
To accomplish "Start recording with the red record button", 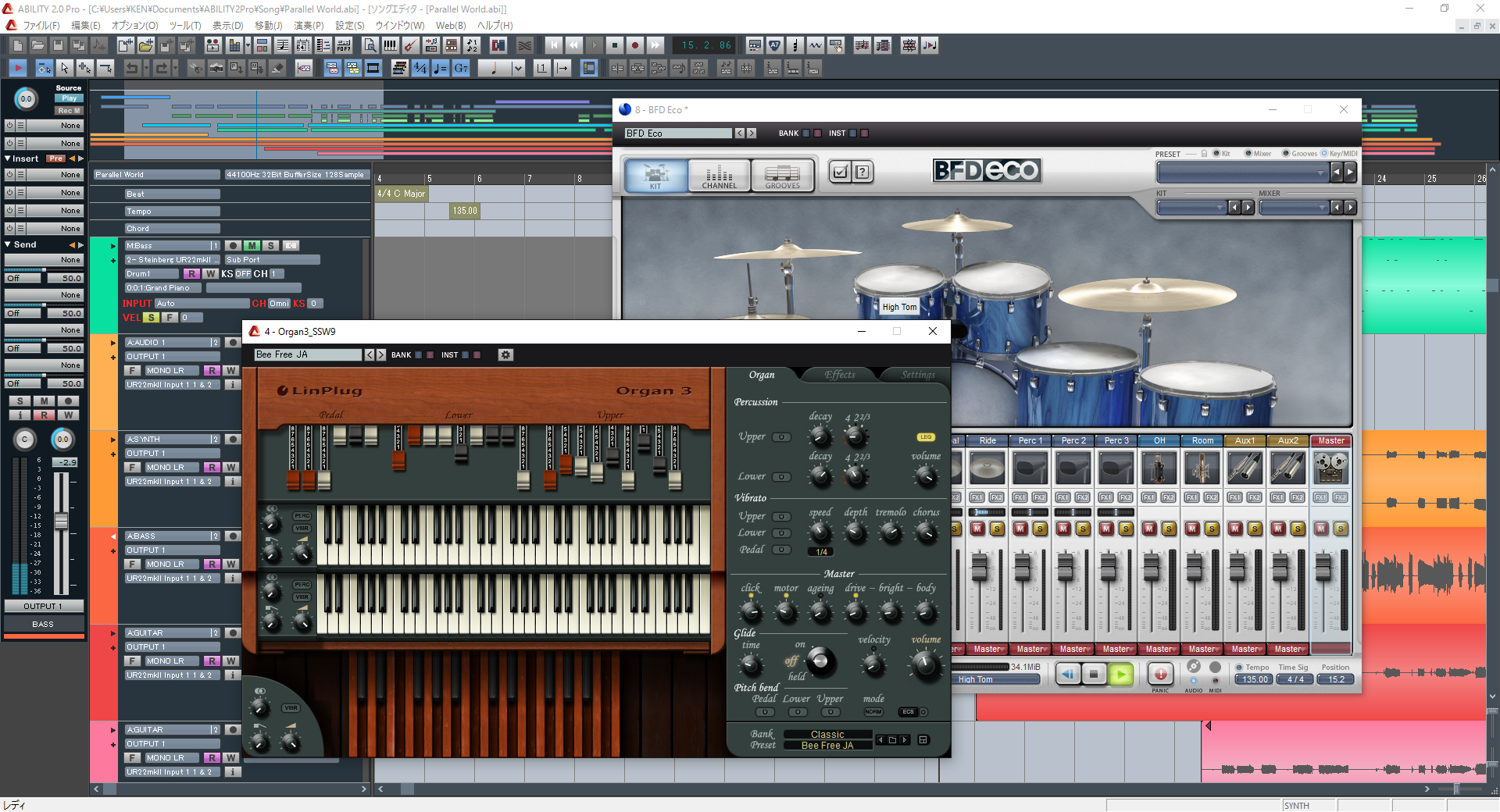I will [635, 45].
